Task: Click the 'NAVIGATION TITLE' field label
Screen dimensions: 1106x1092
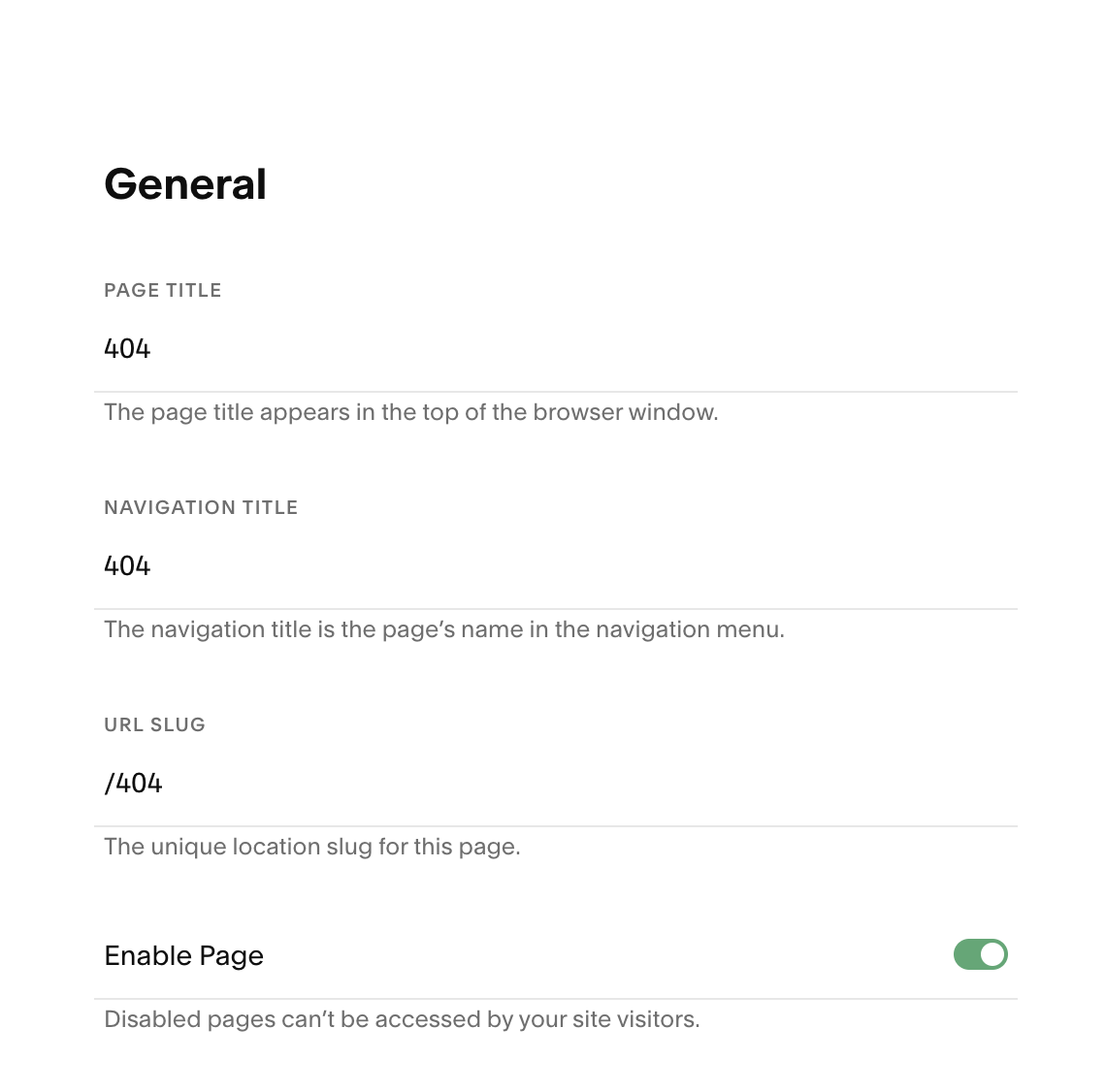Action: point(201,507)
